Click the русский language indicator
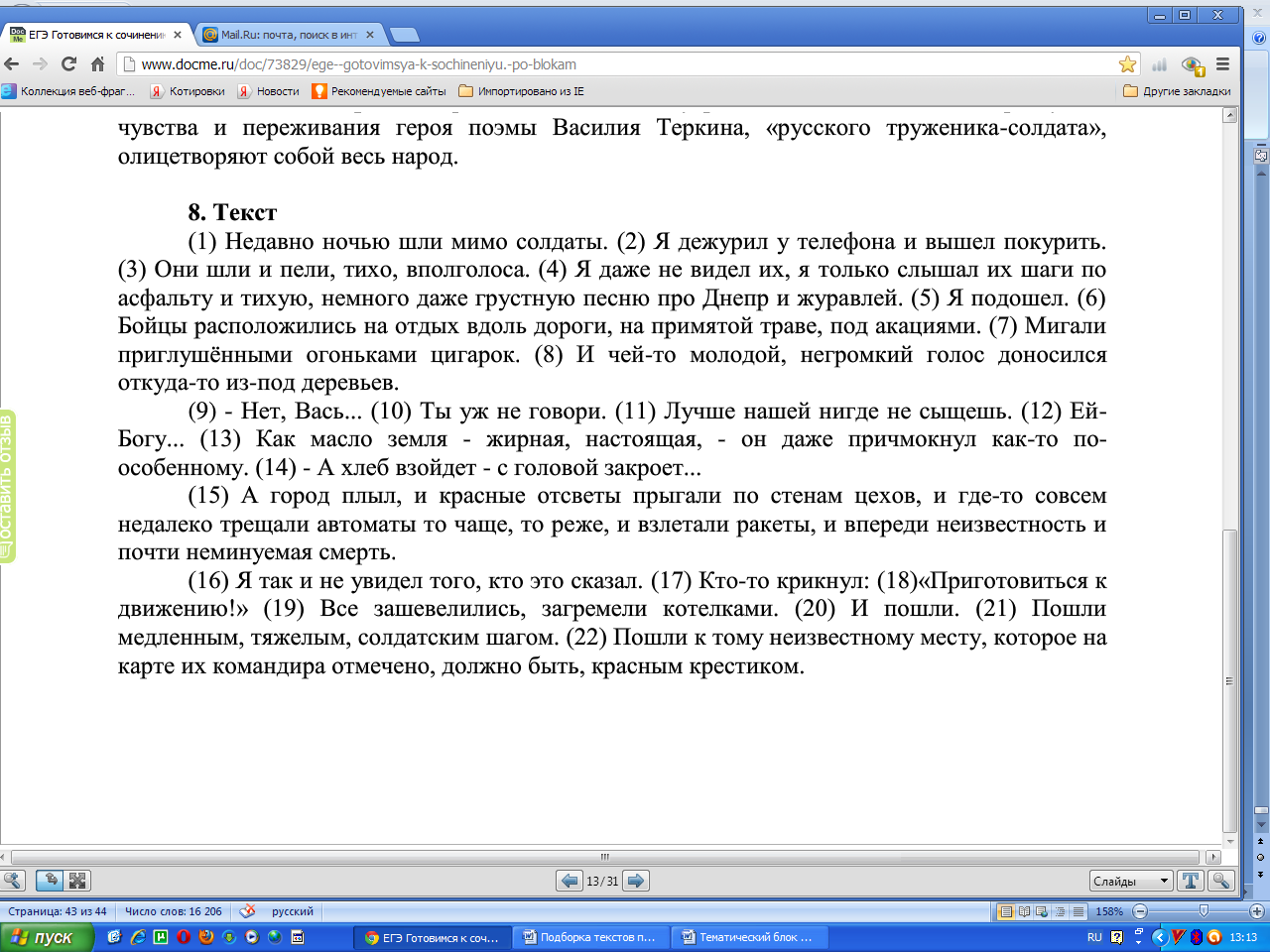The width and height of the screenshot is (1270, 952). (x=293, y=911)
